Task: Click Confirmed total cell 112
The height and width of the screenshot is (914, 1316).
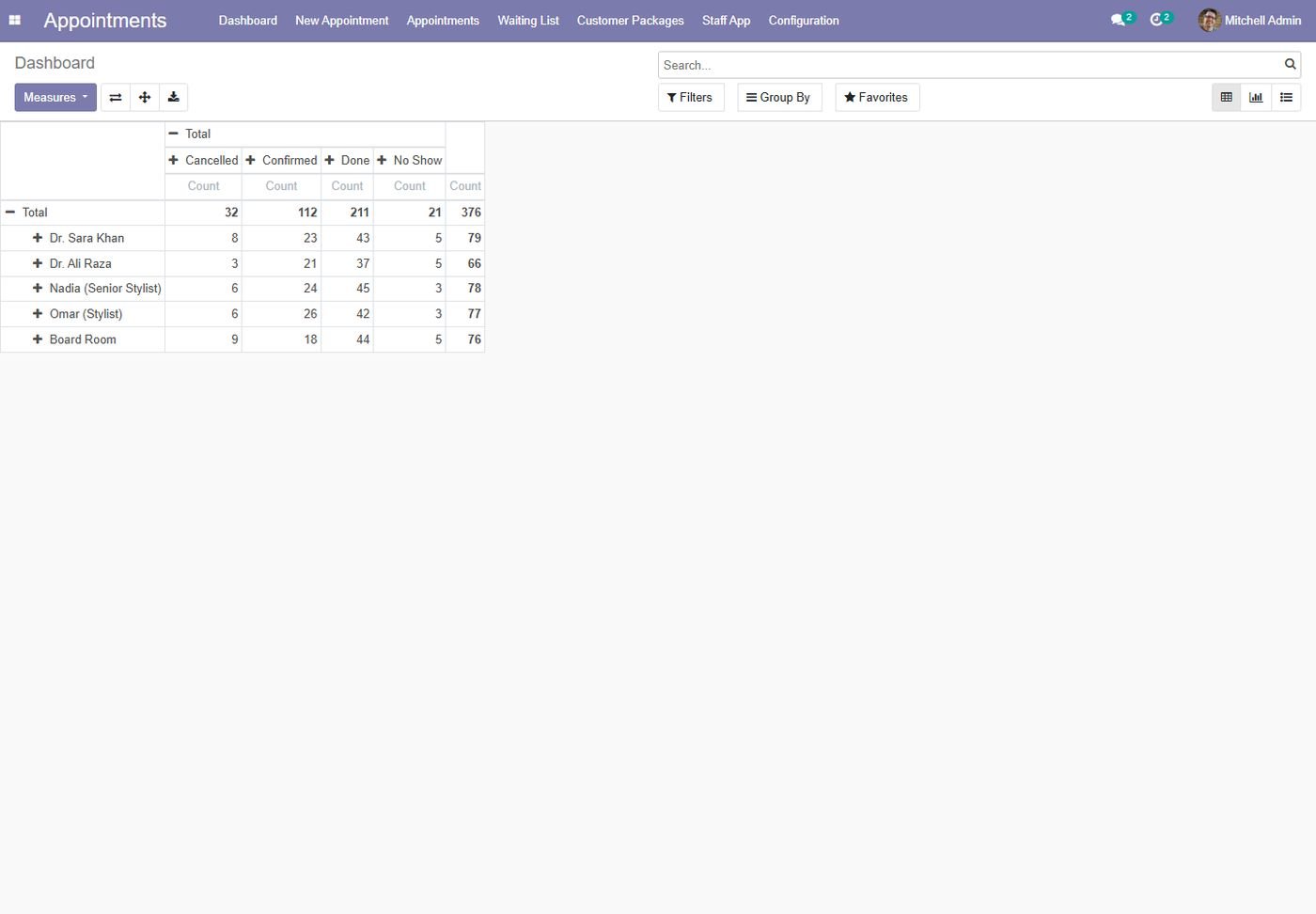Action: coord(281,213)
